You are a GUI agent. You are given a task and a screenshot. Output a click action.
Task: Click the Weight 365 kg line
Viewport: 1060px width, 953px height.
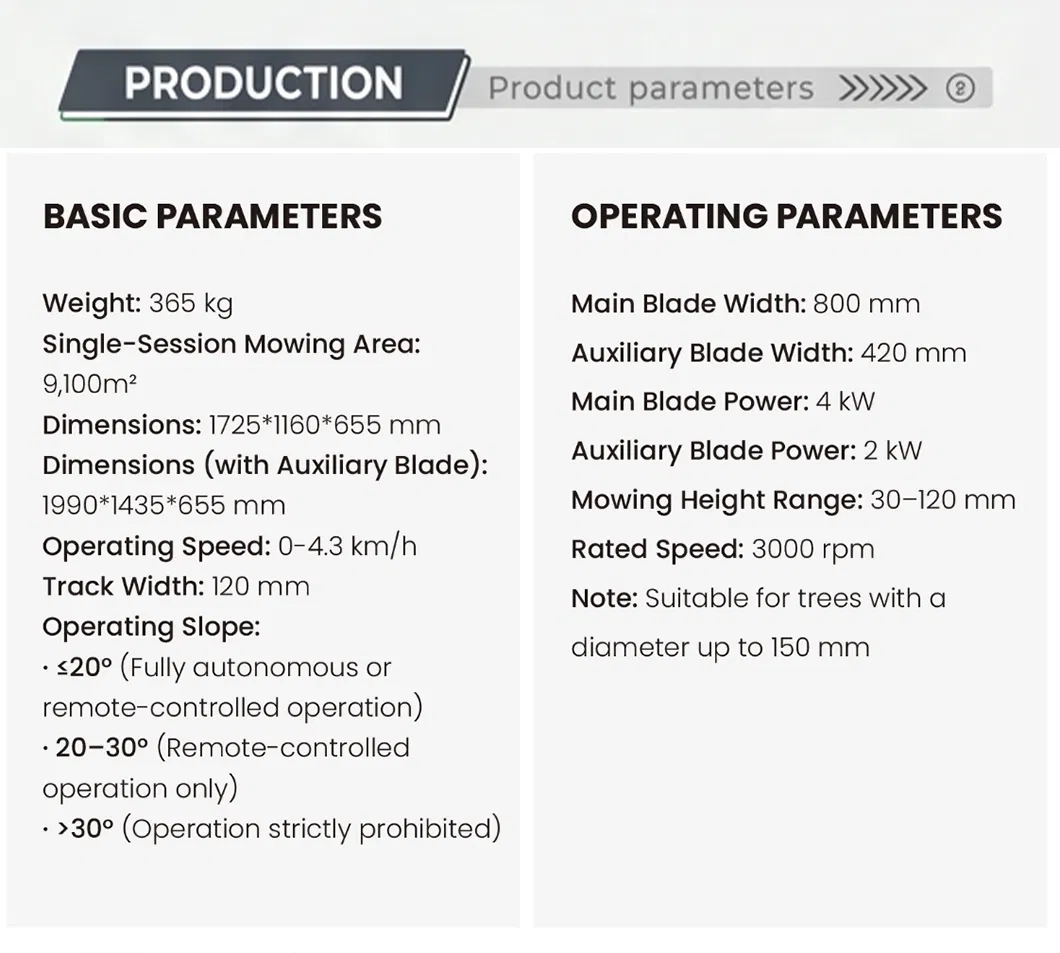pos(137,303)
